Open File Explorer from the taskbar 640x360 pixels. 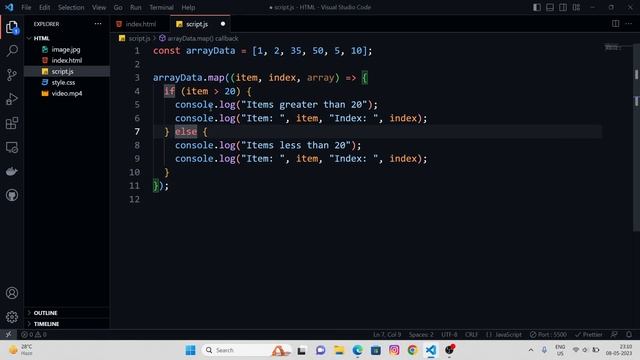point(339,350)
